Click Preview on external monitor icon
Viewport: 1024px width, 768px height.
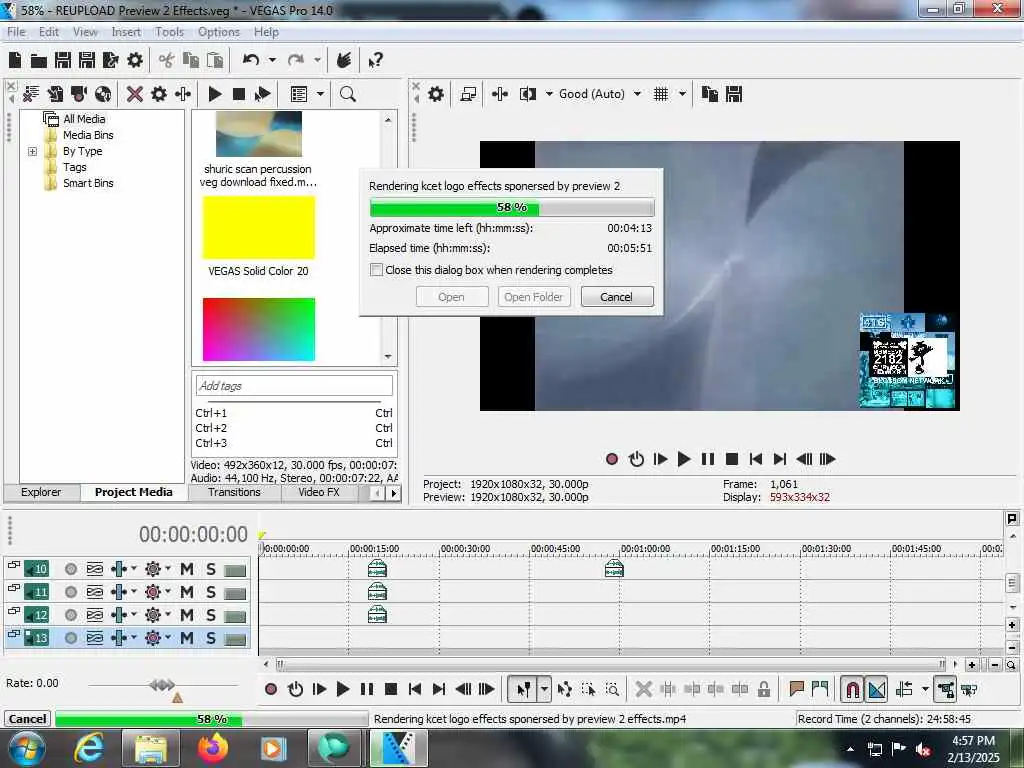click(468, 94)
